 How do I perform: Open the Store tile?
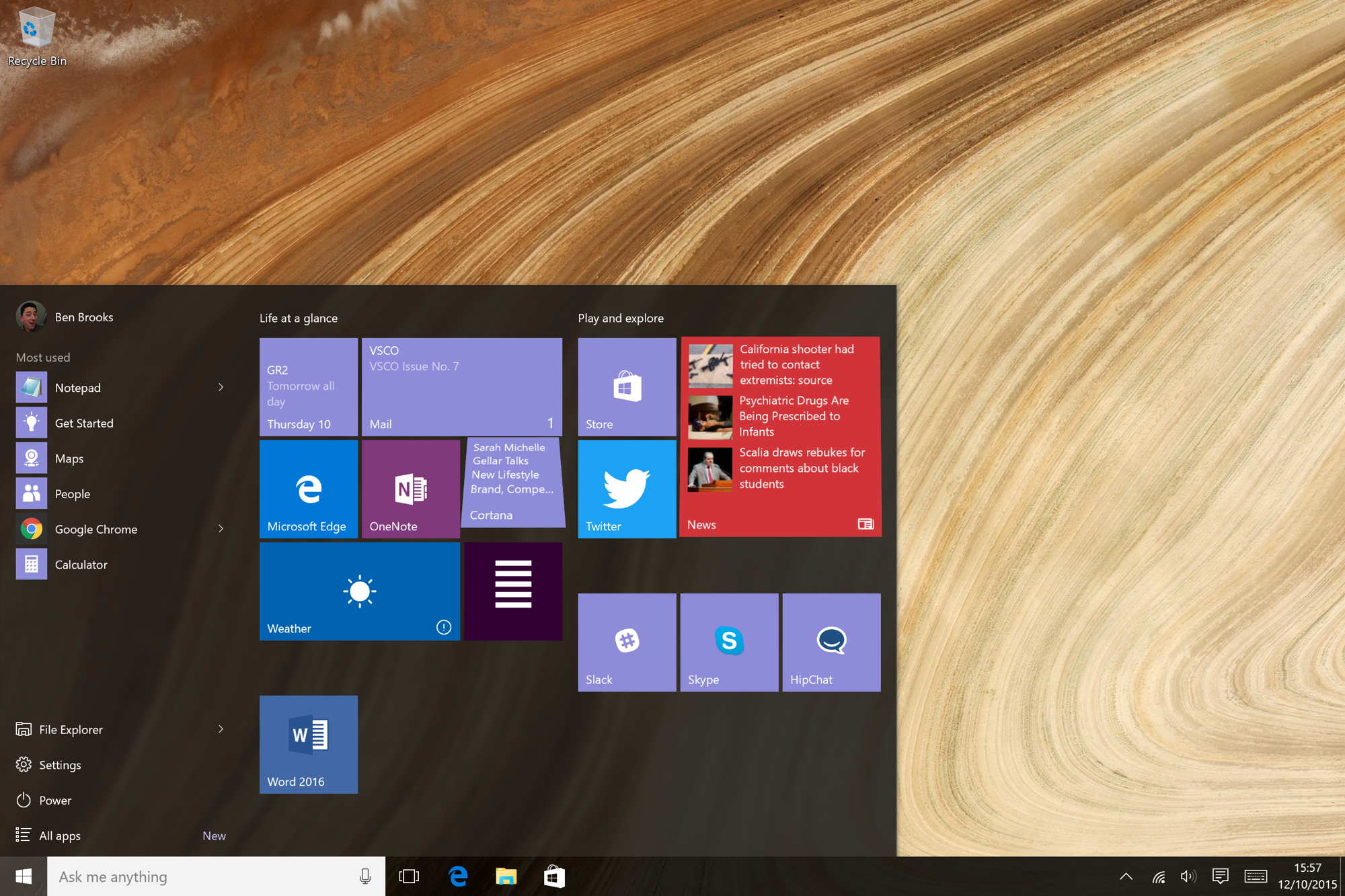click(x=627, y=387)
